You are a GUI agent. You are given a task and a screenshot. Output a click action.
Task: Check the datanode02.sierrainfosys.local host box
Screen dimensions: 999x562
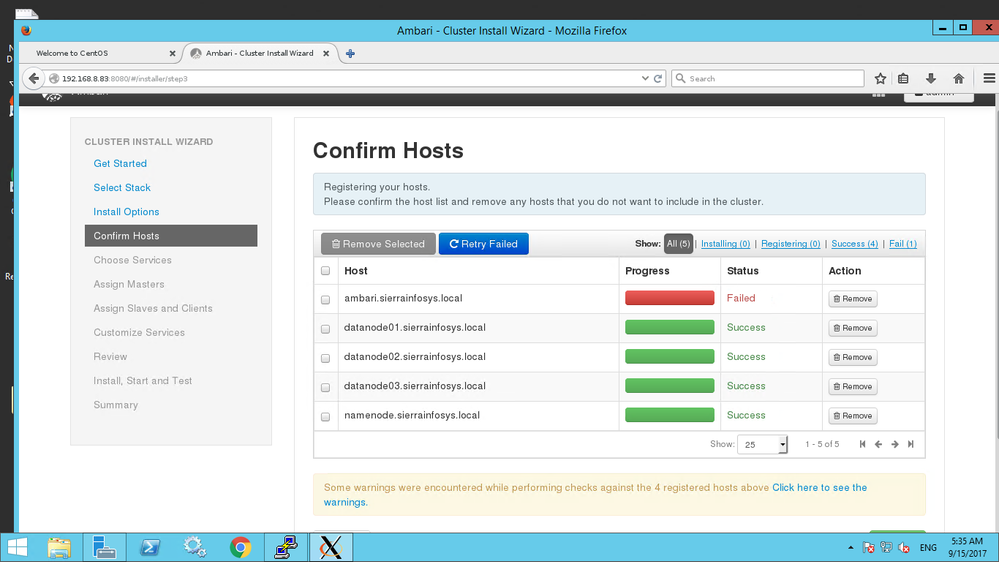(x=325, y=358)
